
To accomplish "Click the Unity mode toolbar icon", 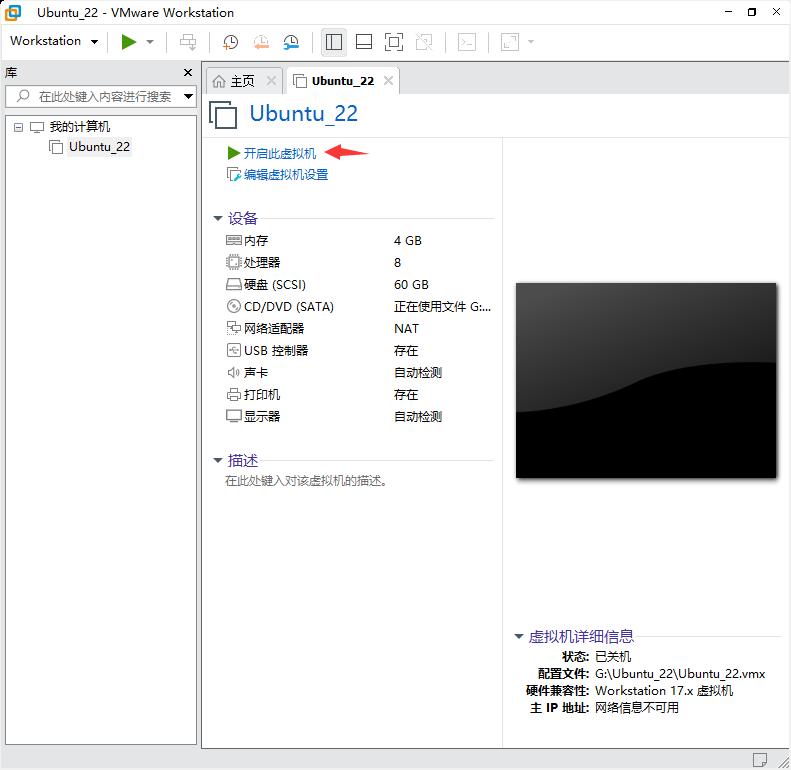I will 424,42.
